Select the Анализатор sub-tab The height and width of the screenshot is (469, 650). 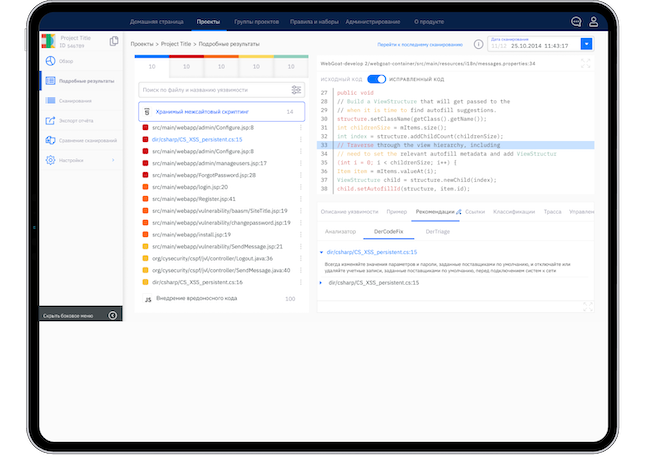coord(340,231)
